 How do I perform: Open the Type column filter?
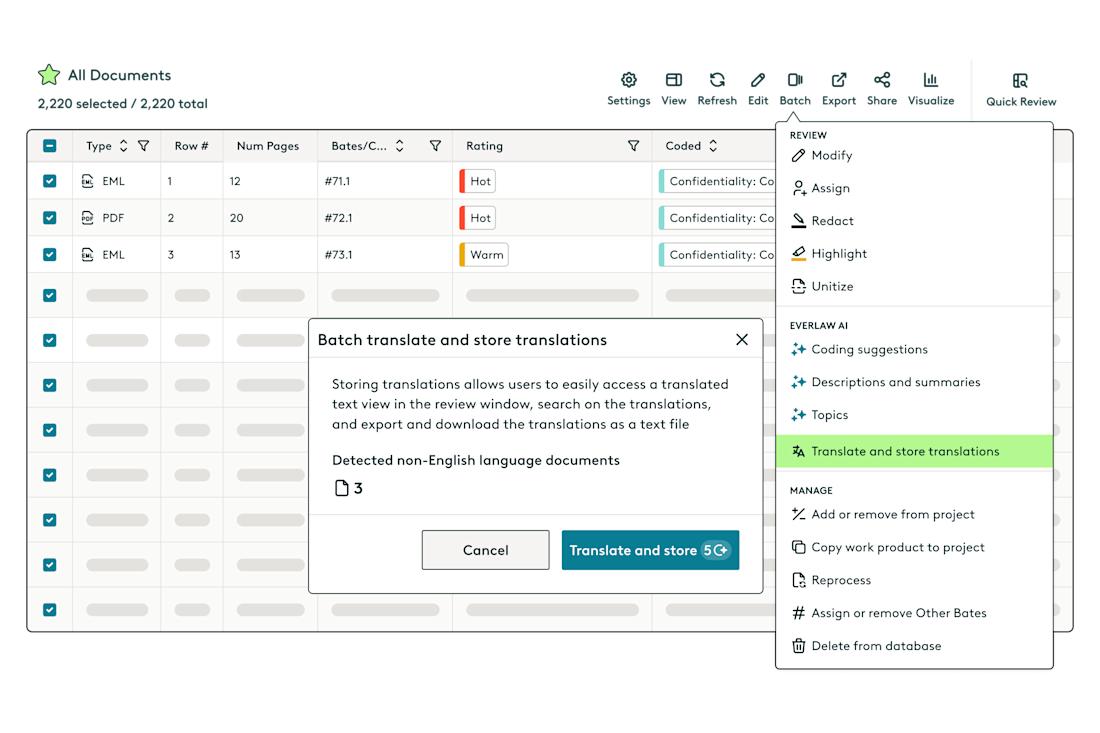tap(143, 146)
